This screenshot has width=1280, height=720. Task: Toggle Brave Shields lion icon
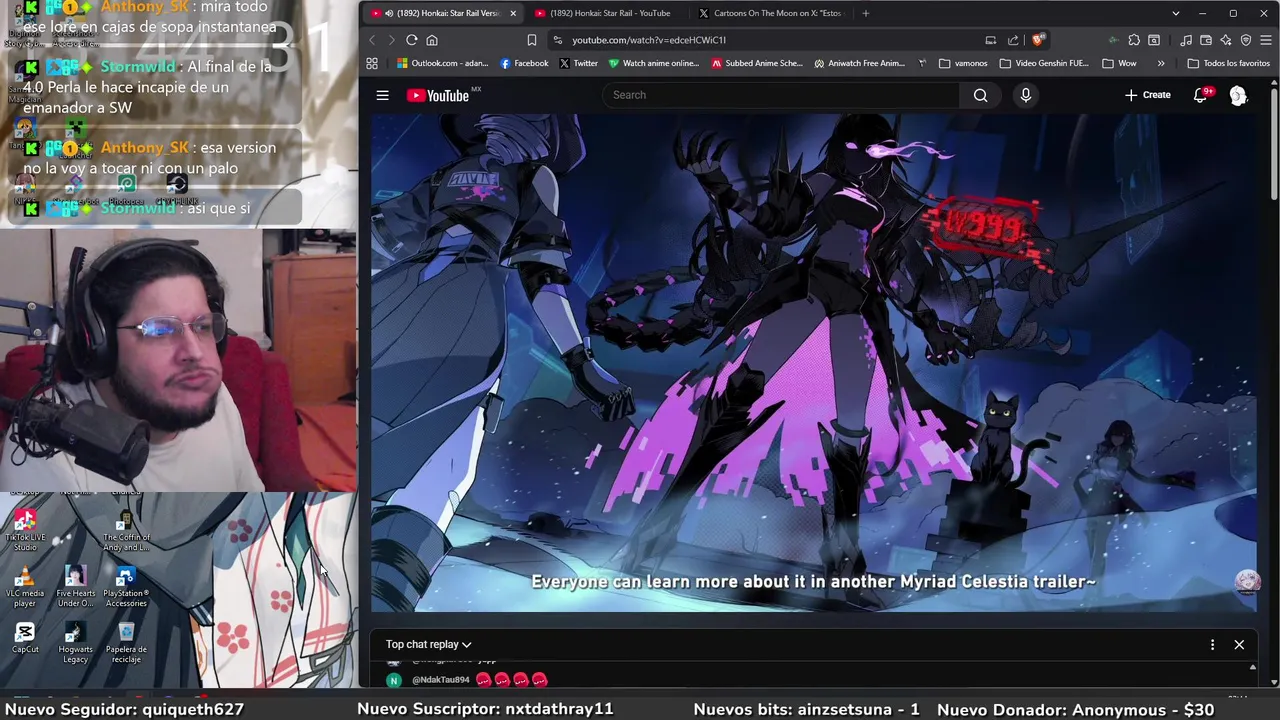[1038, 40]
